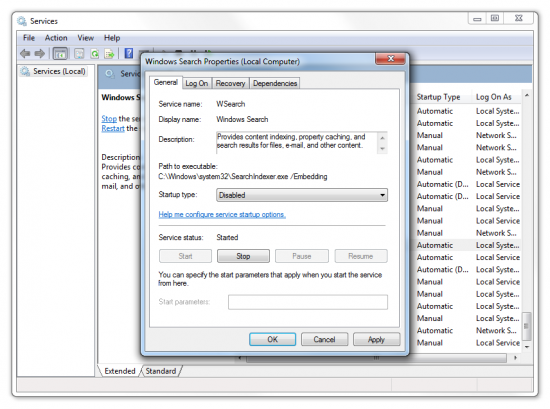Click services list vertical scrollbar up arrow

pyautogui.click(x=526, y=95)
